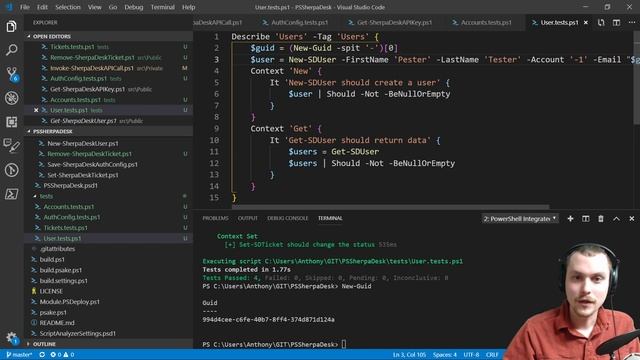Open Get-SherpaDeskUser.ps1 in Open Editors
Image resolution: width=640 pixels, height=360 pixels.
coord(109,121)
